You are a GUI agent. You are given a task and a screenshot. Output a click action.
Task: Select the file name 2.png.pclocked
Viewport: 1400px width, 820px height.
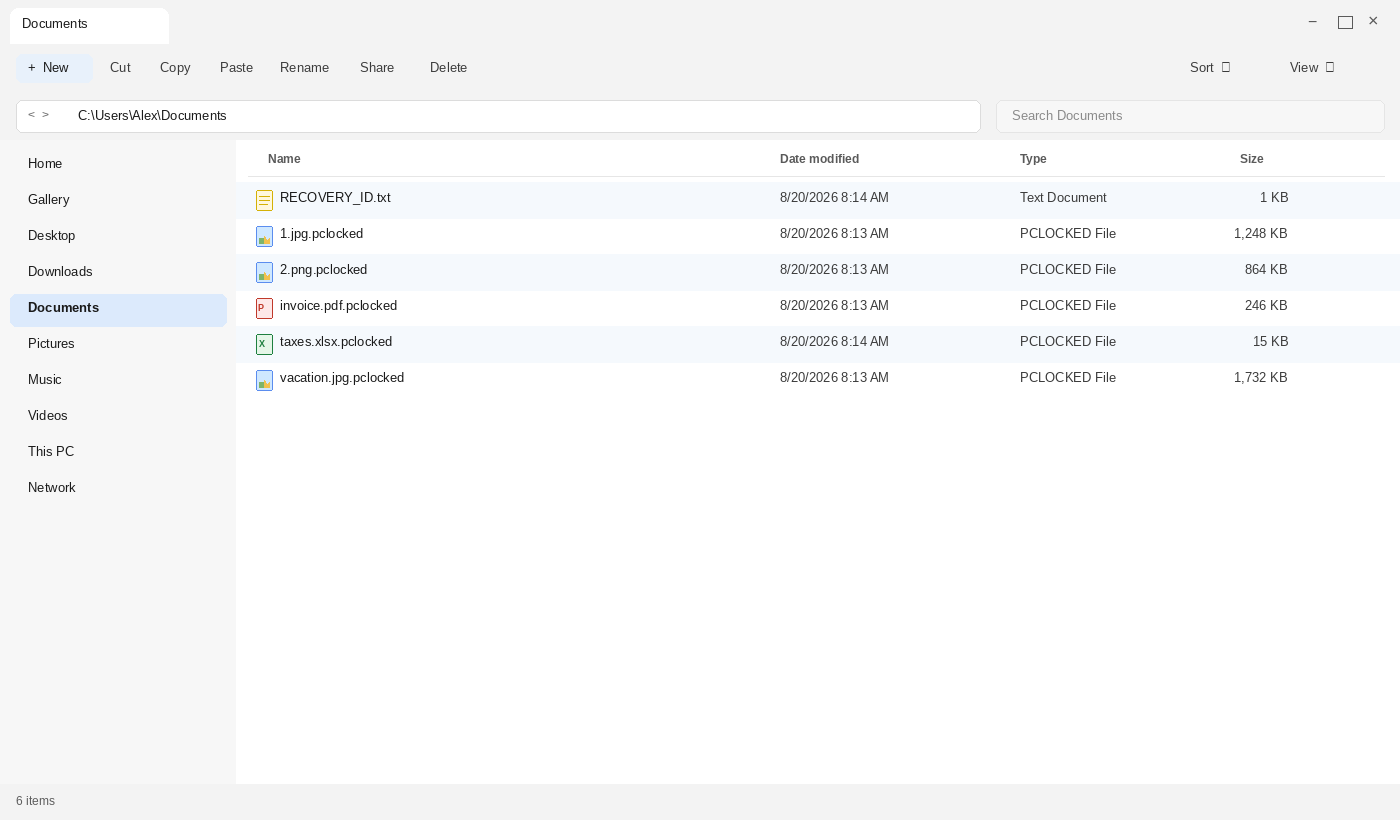[323, 270]
